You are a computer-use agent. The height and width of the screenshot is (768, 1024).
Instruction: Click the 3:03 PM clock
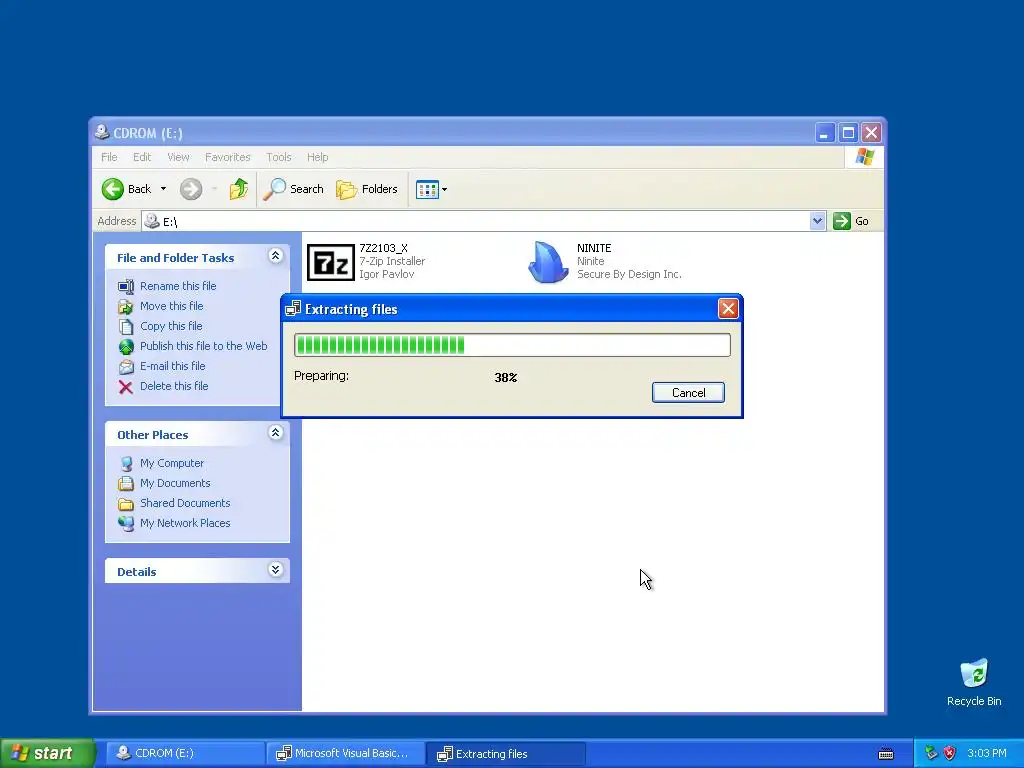987,754
